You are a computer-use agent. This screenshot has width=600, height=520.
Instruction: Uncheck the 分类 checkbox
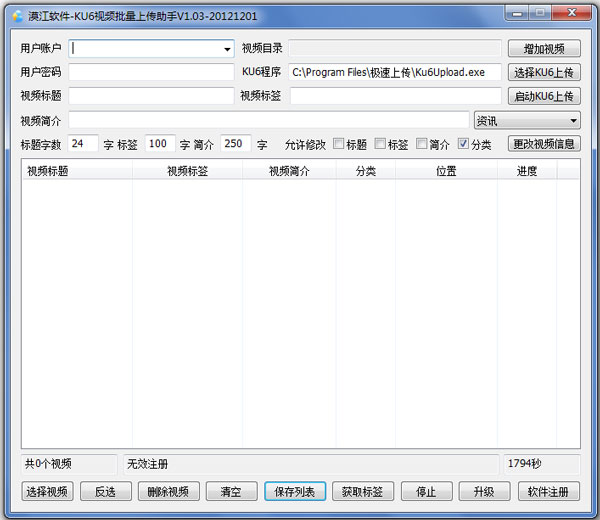pos(464,144)
